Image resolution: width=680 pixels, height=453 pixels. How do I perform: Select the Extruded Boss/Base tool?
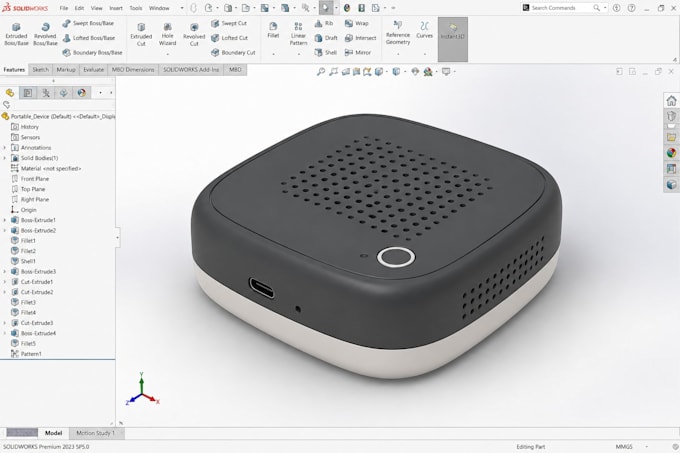coord(16,34)
